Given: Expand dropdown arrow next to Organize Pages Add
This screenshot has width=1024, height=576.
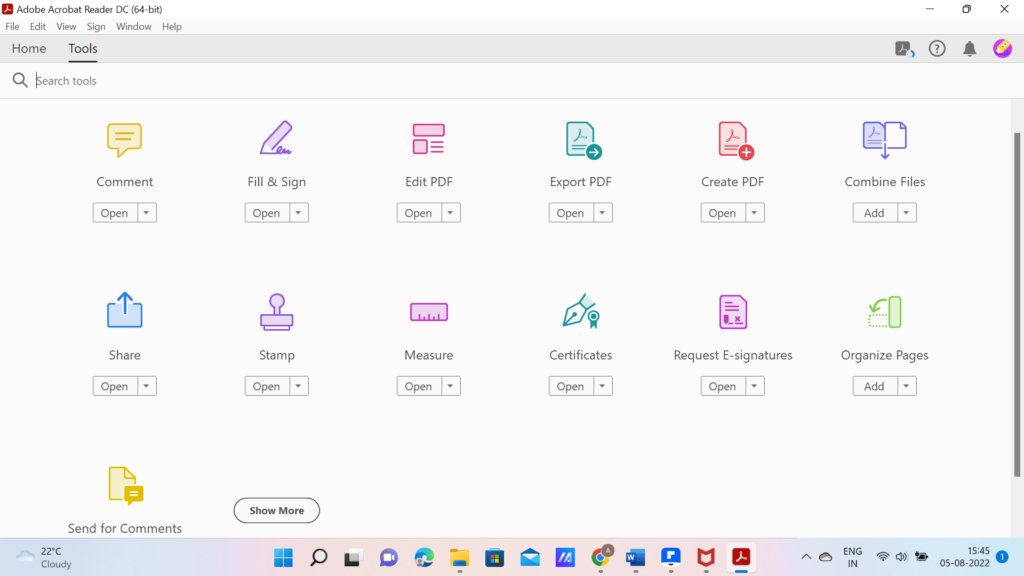Looking at the screenshot, I should [x=906, y=386].
